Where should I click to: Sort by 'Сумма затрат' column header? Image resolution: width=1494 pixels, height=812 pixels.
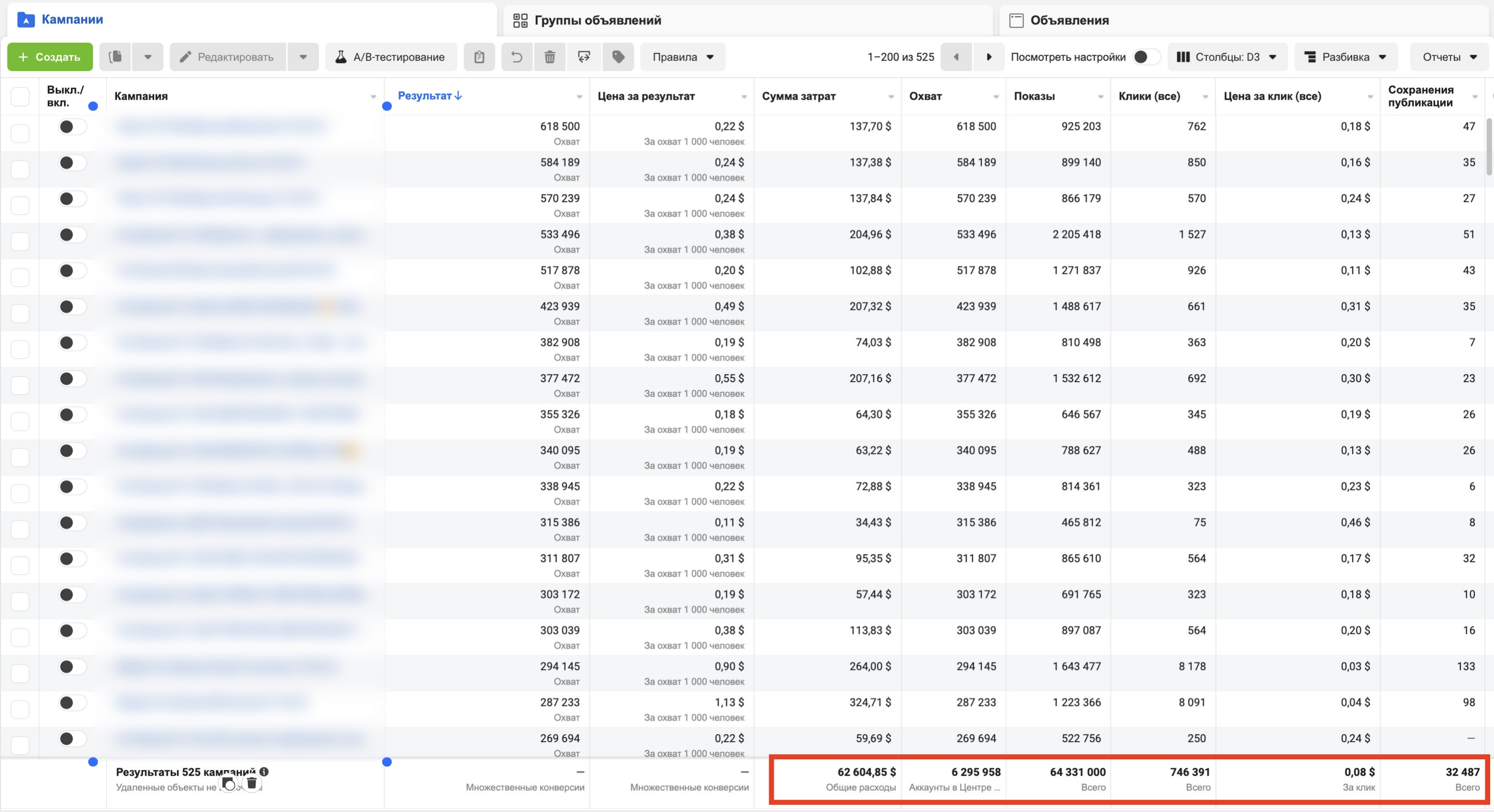tap(798, 96)
